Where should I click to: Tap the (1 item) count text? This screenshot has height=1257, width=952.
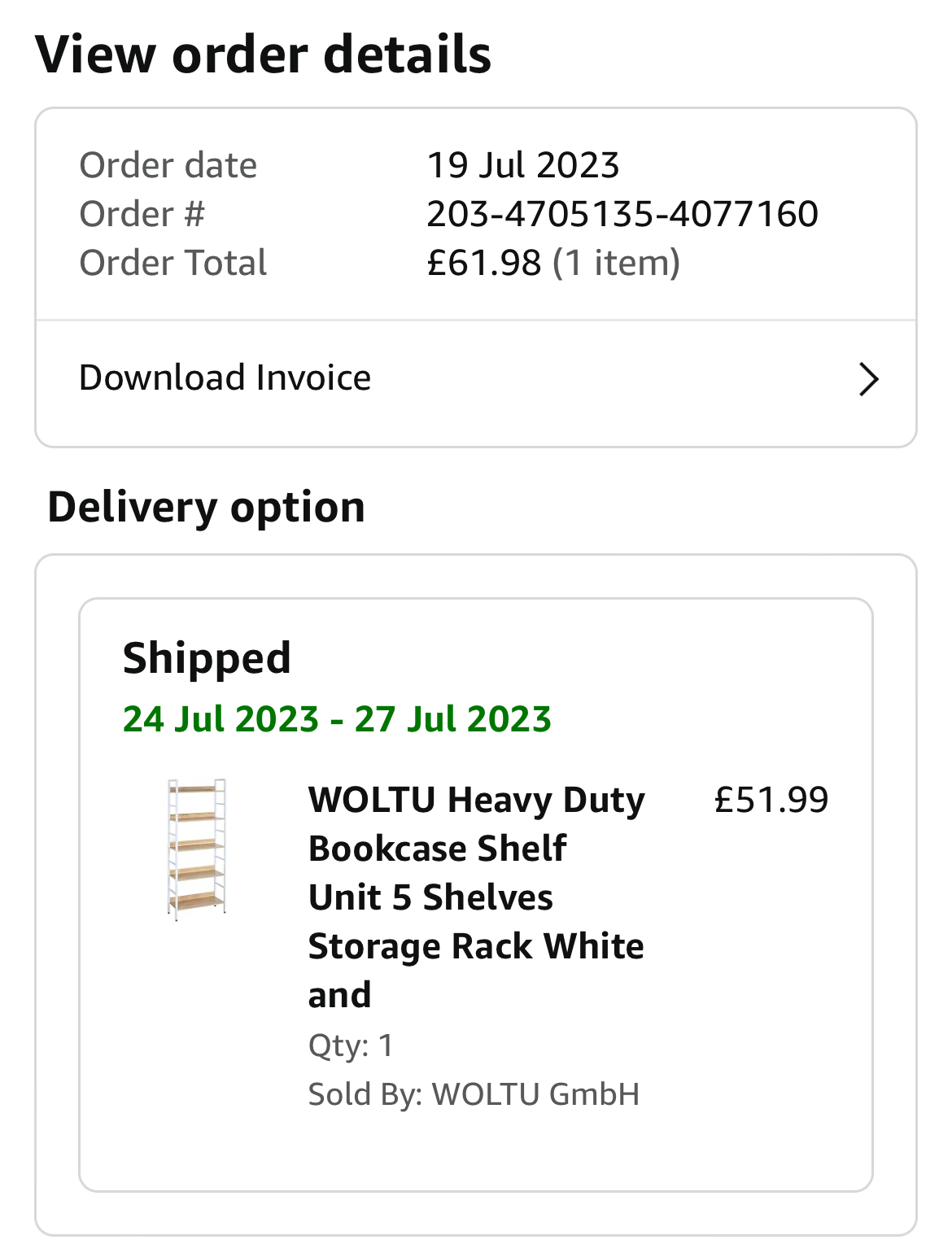pyautogui.click(x=616, y=263)
